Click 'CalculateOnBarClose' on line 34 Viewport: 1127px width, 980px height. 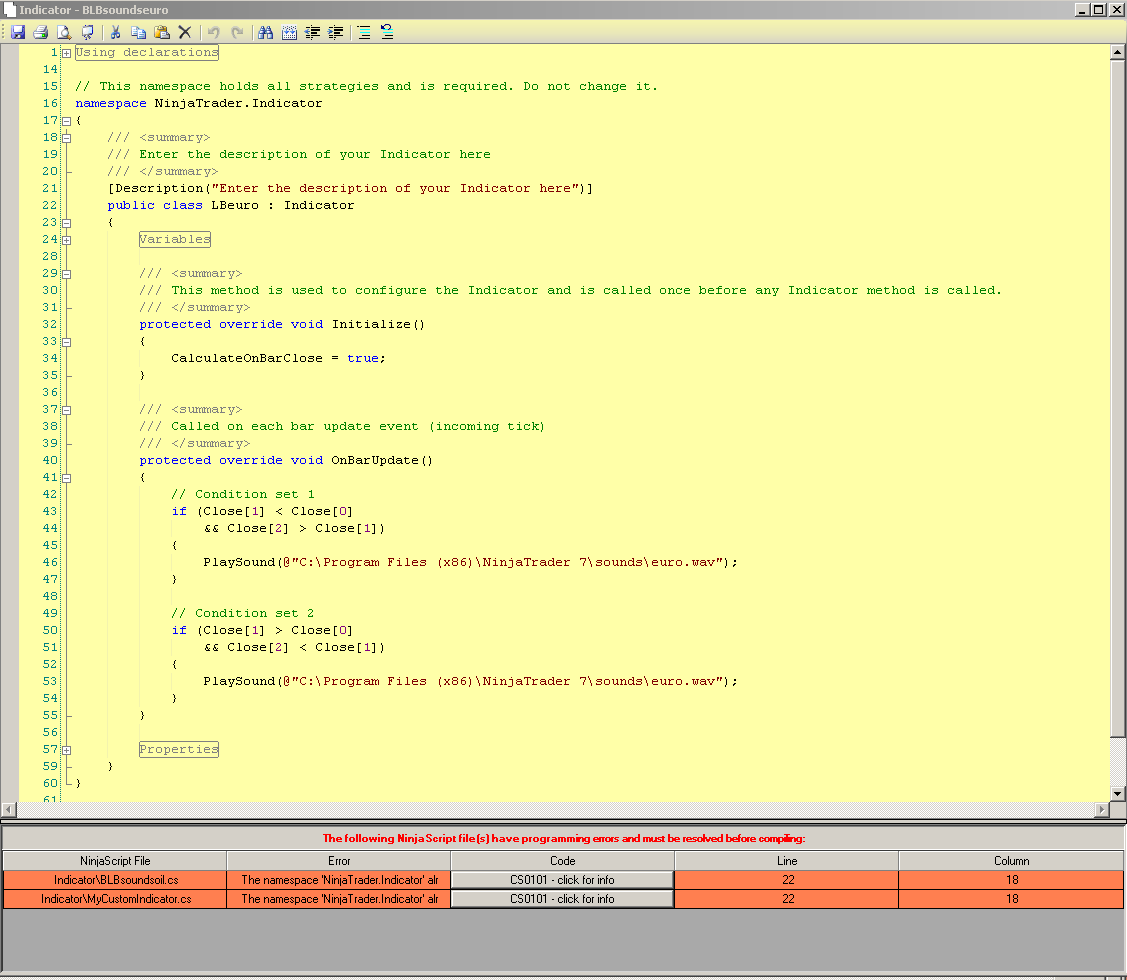point(247,359)
